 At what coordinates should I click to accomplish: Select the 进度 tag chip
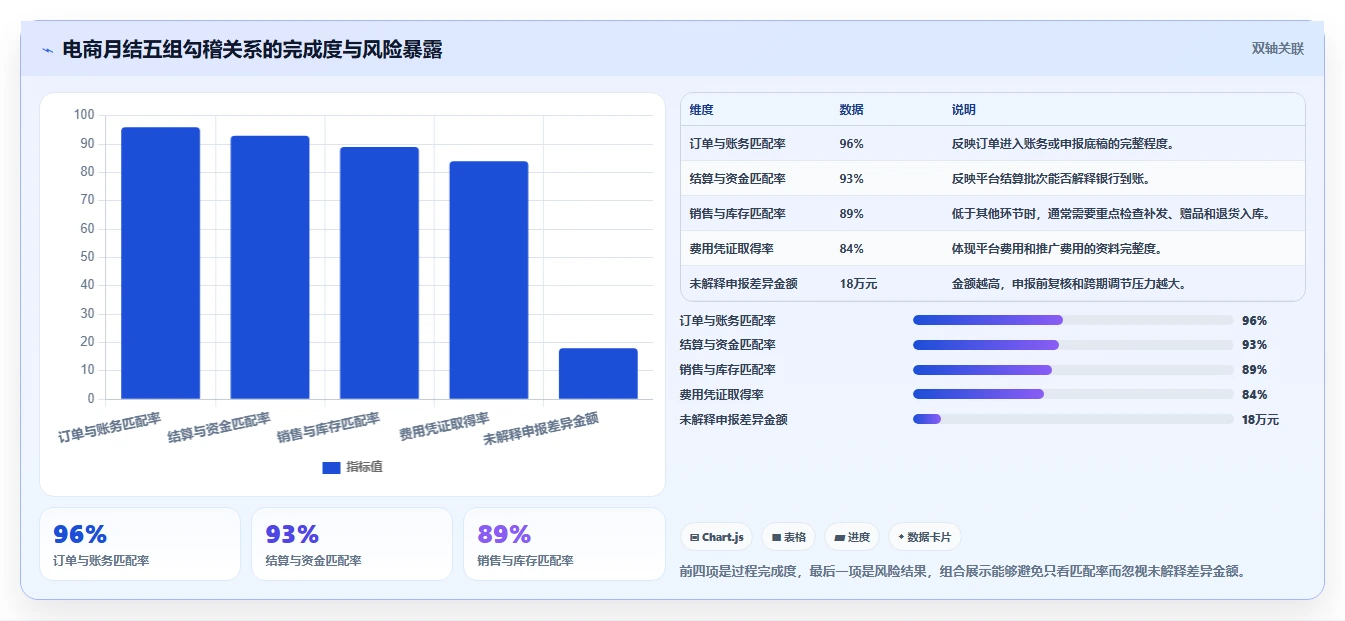[852, 537]
